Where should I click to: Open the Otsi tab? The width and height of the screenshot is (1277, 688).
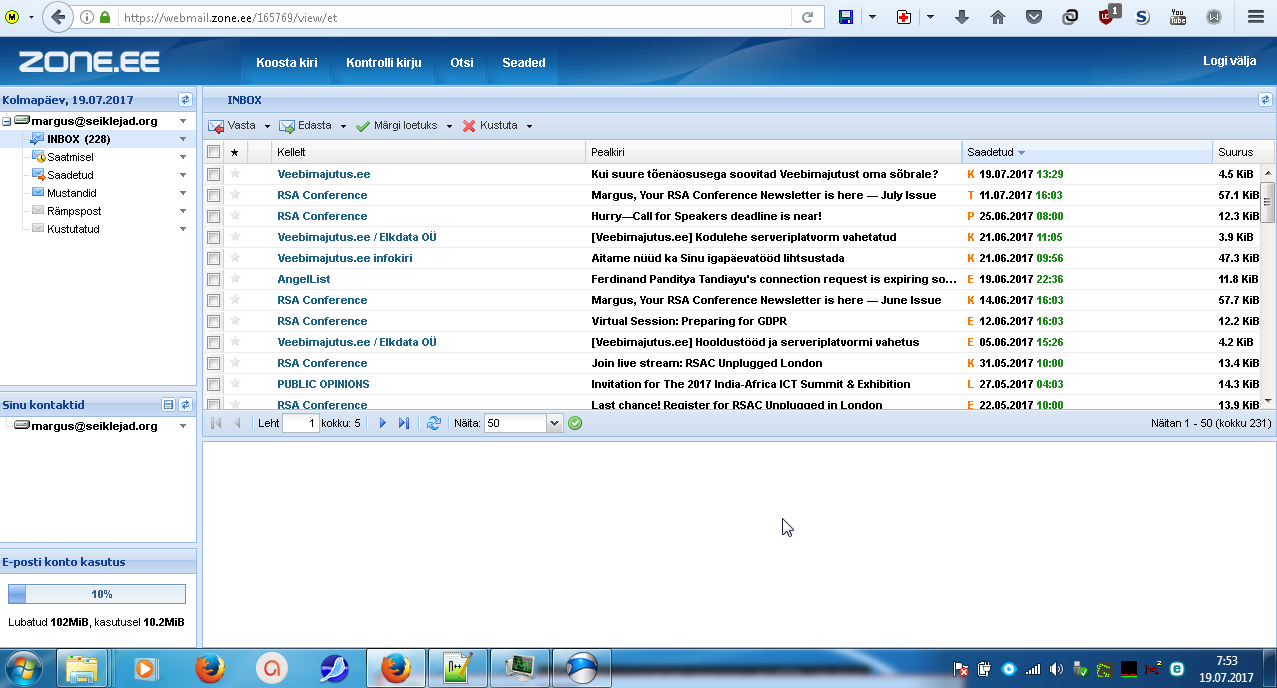tap(462, 62)
